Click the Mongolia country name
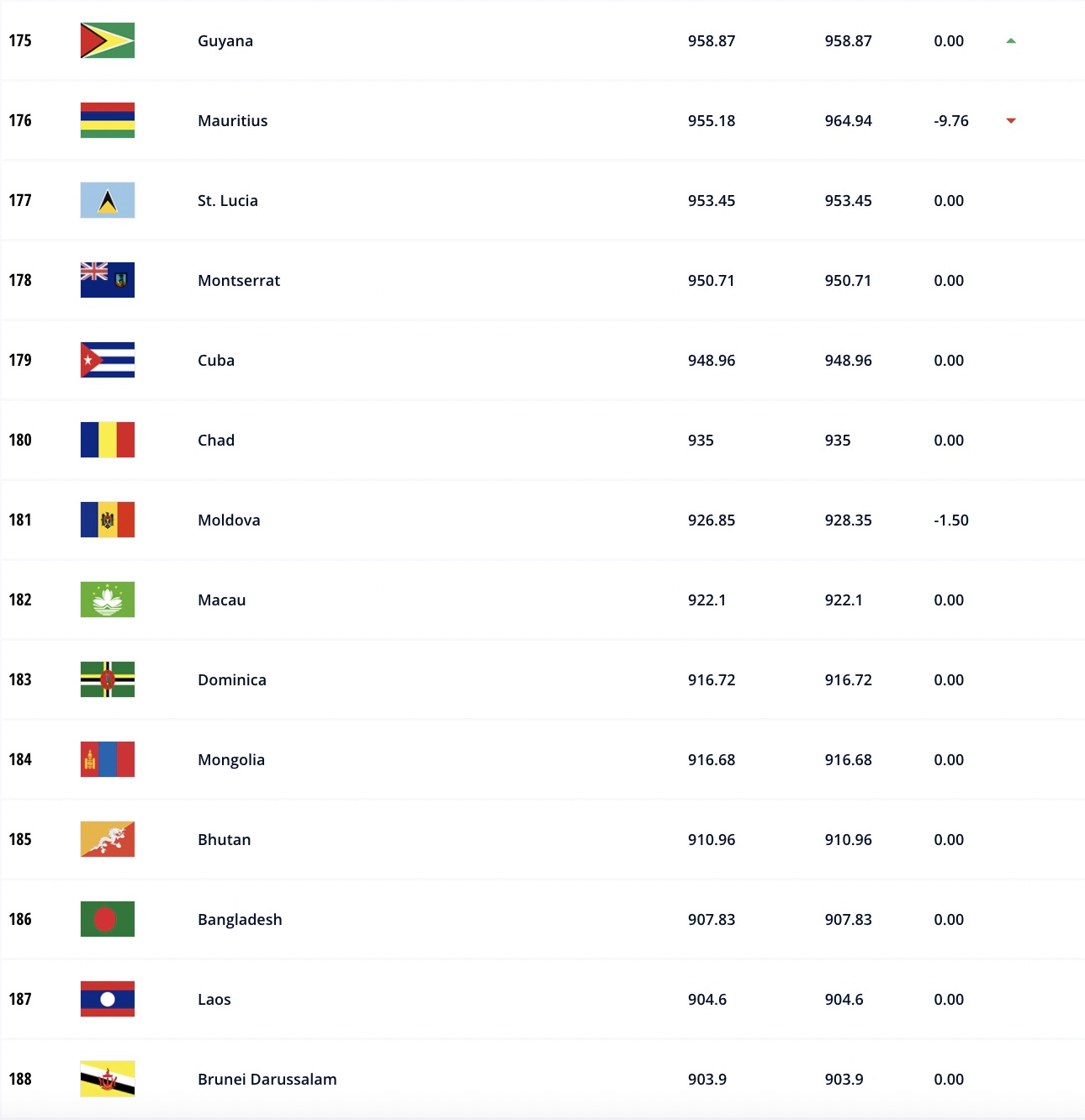Image resolution: width=1085 pixels, height=1120 pixels. tap(231, 759)
